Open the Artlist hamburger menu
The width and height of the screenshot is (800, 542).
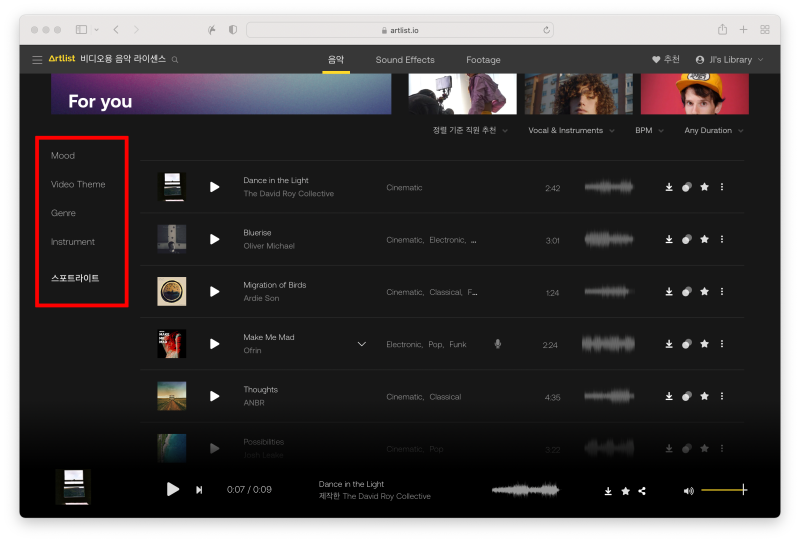37,60
